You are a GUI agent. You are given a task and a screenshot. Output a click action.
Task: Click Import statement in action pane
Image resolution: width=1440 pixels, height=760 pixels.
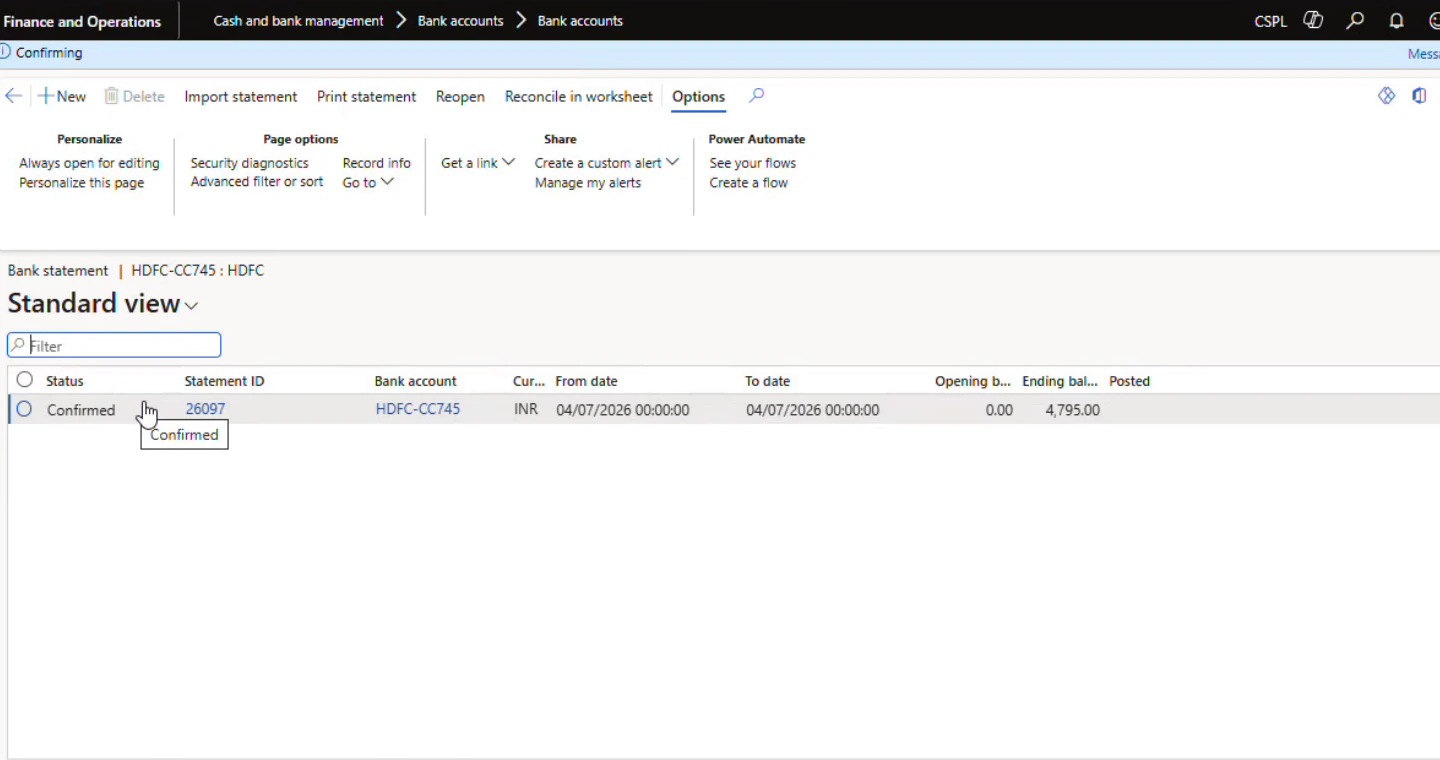(x=240, y=96)
